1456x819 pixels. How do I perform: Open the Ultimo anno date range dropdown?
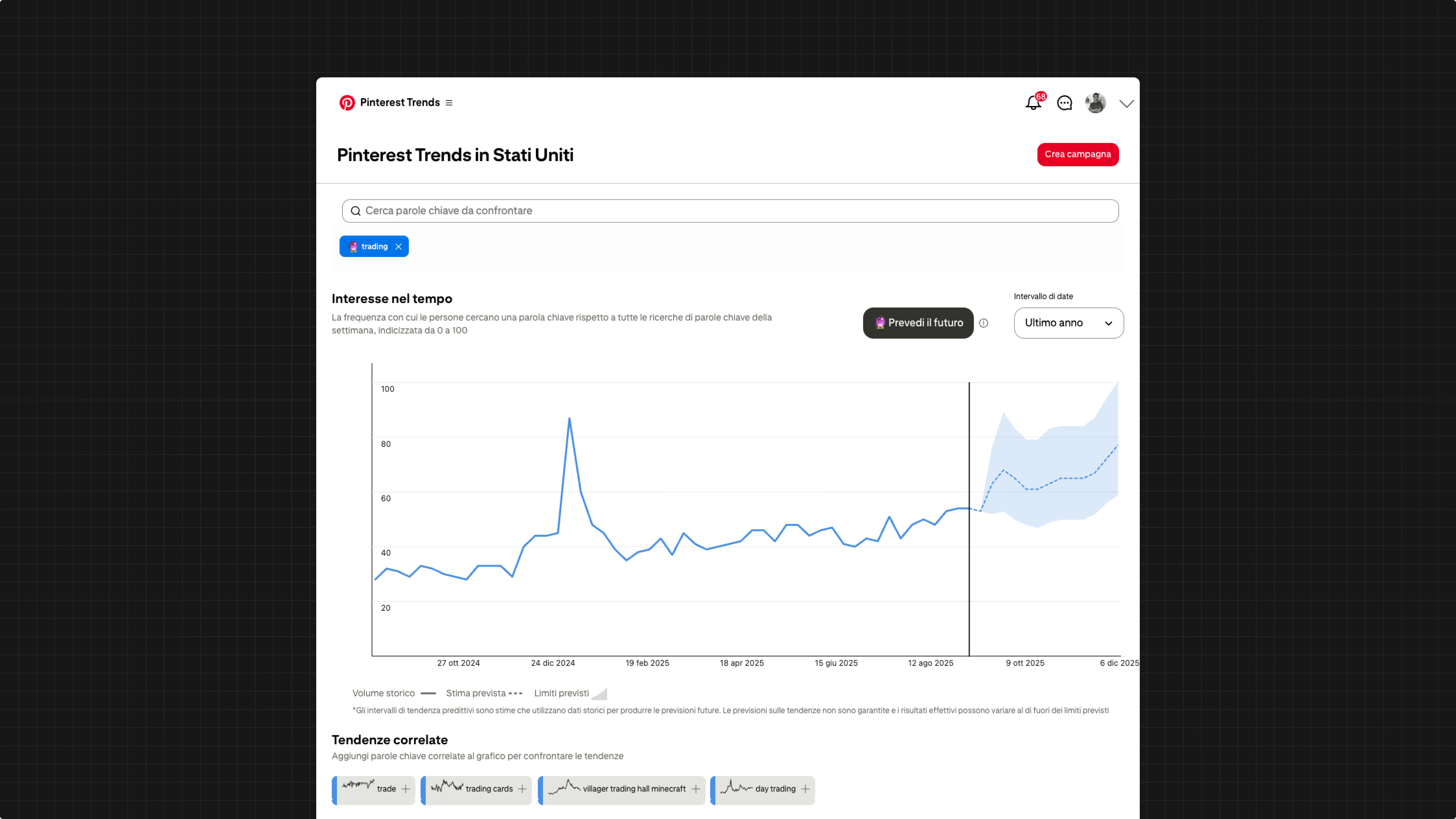[1068, 323]
